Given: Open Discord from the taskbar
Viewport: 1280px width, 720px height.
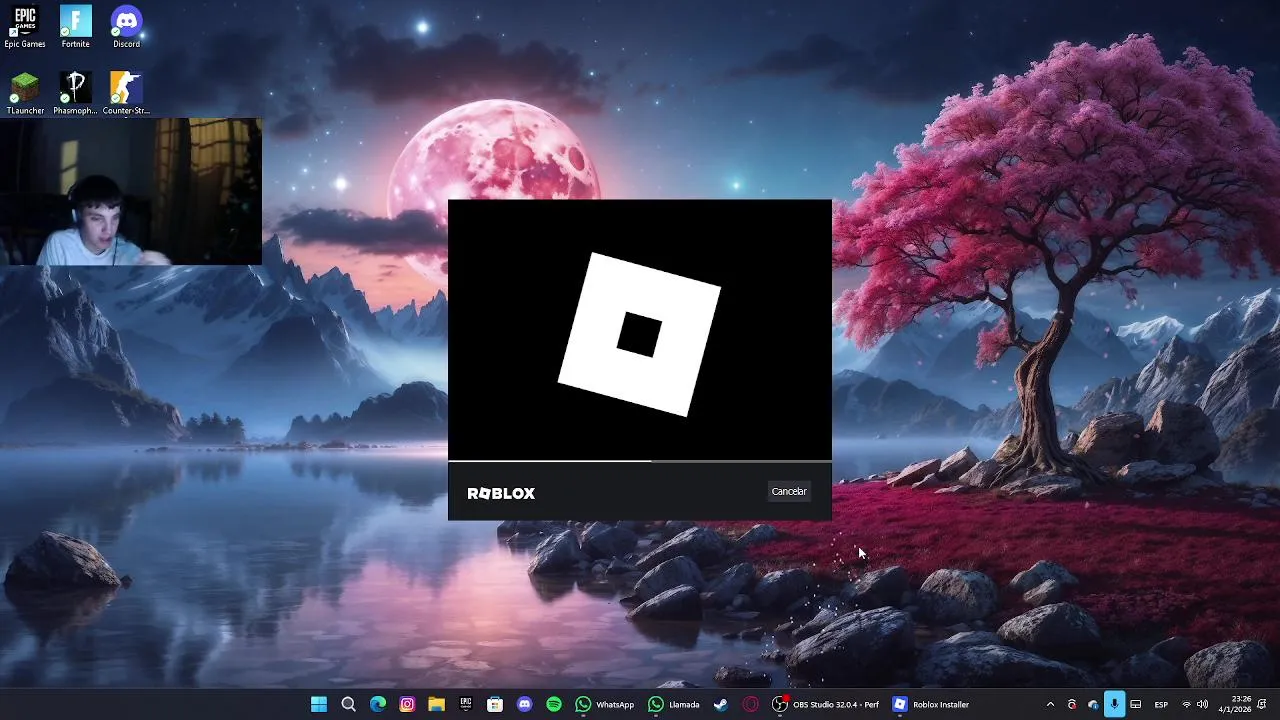Looking at the screenshot, I should [x=524, y=704].
